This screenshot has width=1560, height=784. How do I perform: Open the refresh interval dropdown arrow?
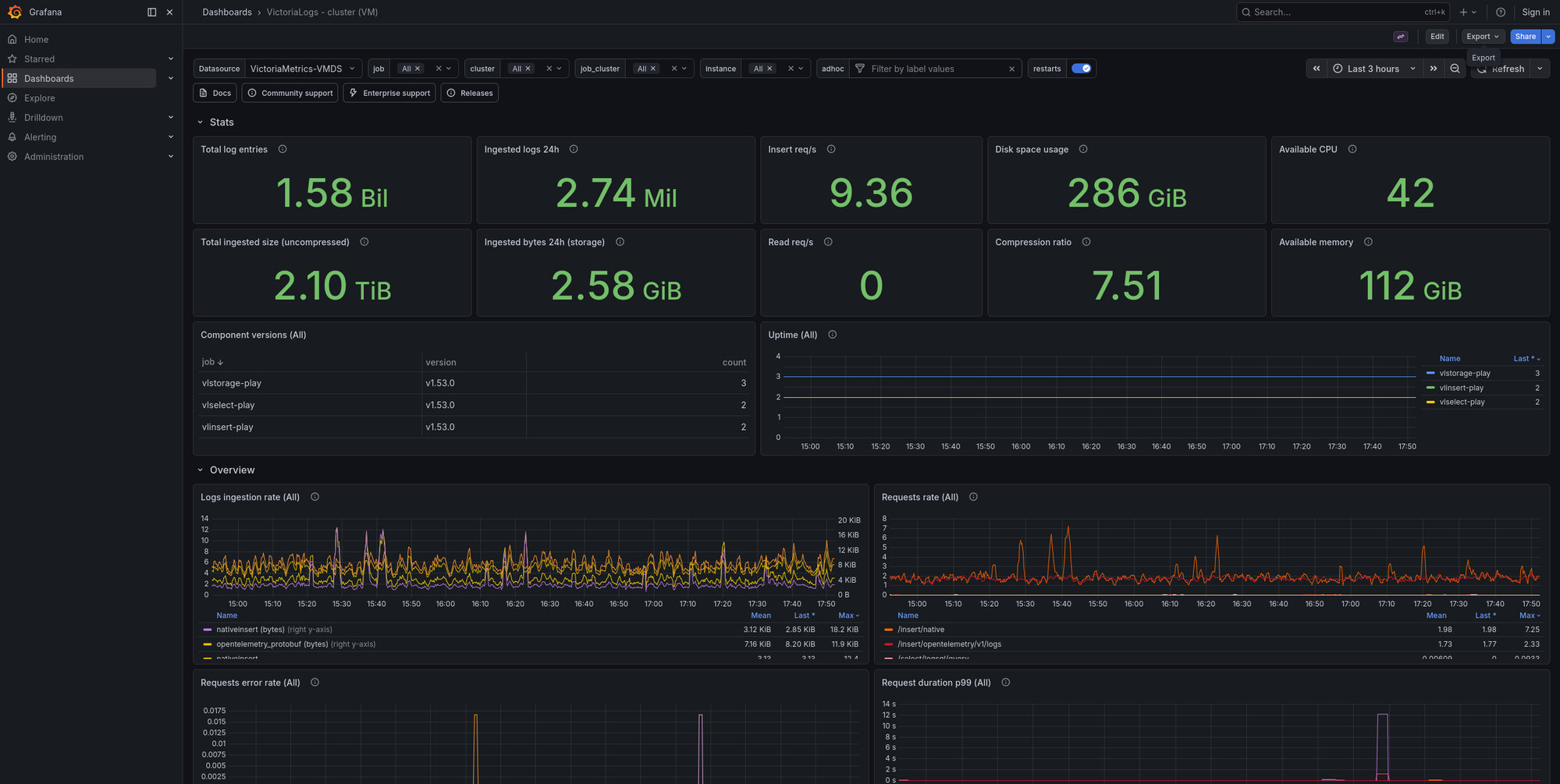(1540, 69)
